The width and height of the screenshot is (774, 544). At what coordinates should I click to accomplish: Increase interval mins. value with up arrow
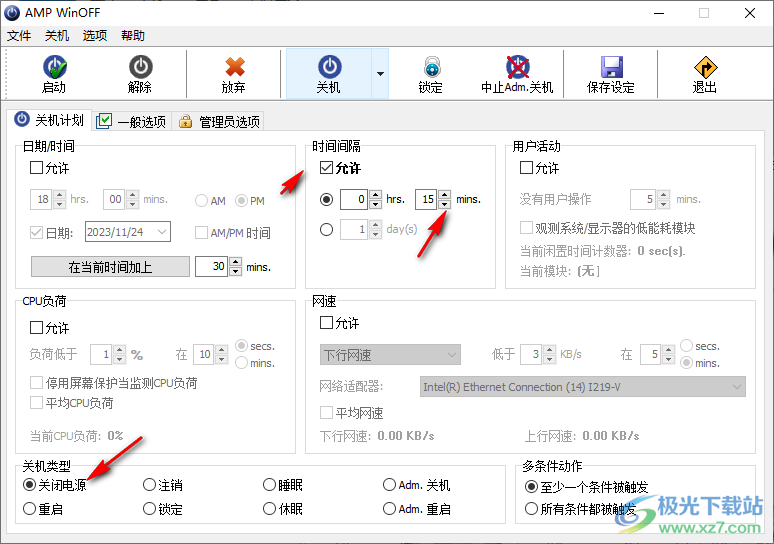[x=444, y=194]
